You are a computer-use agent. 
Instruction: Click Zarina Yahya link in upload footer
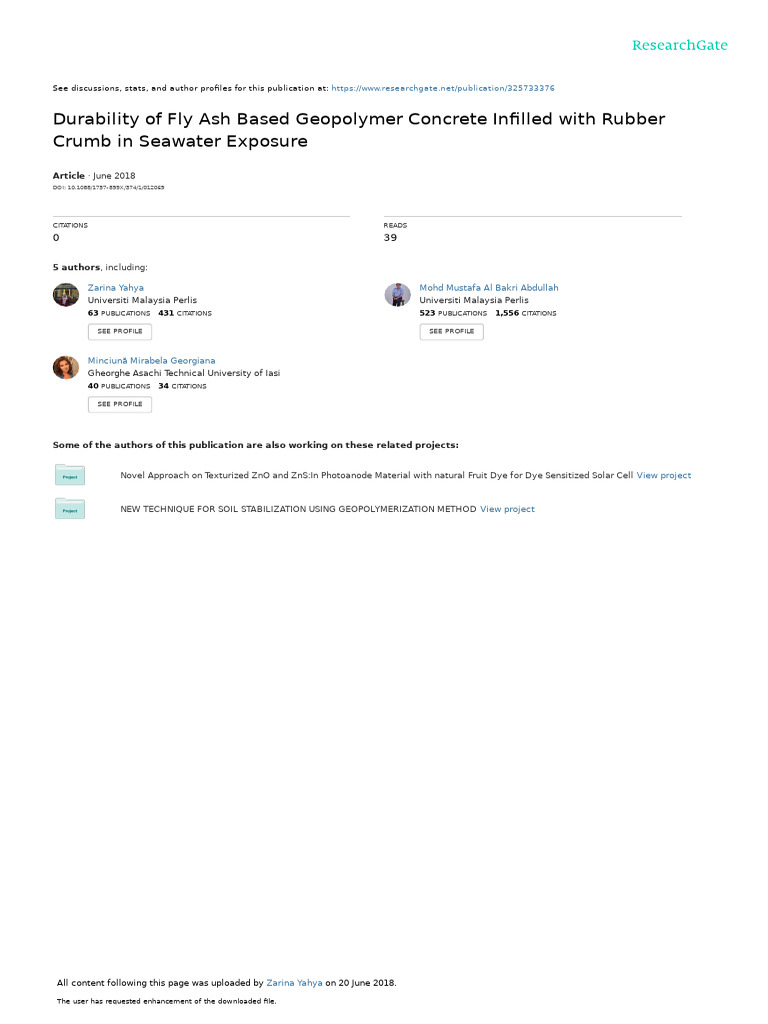[294, 983]
